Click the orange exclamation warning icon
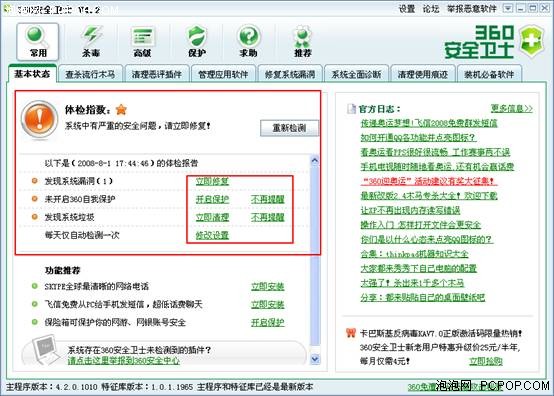Image resolution: width=554 pixels, height=396 pixels. click(39, 119)
